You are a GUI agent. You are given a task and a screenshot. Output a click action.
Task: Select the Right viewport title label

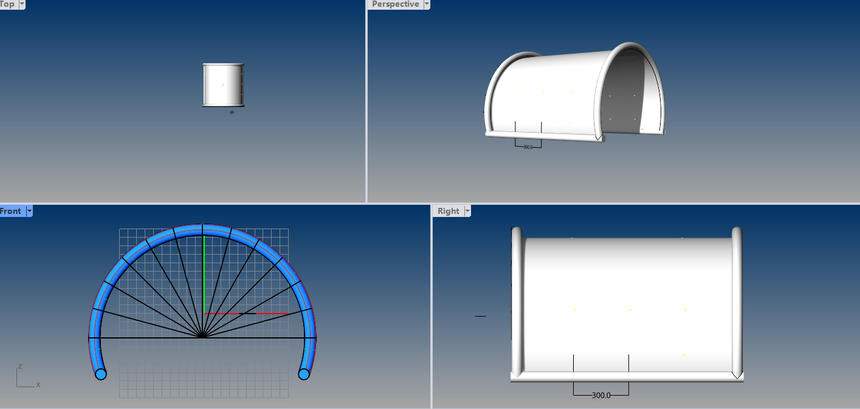pos(448,211)
